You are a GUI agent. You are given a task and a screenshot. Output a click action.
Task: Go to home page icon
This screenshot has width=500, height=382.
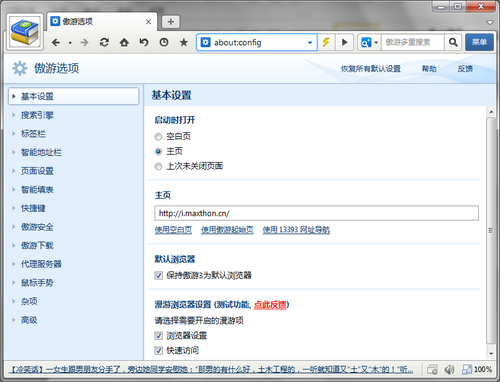[x=124, y=42]
